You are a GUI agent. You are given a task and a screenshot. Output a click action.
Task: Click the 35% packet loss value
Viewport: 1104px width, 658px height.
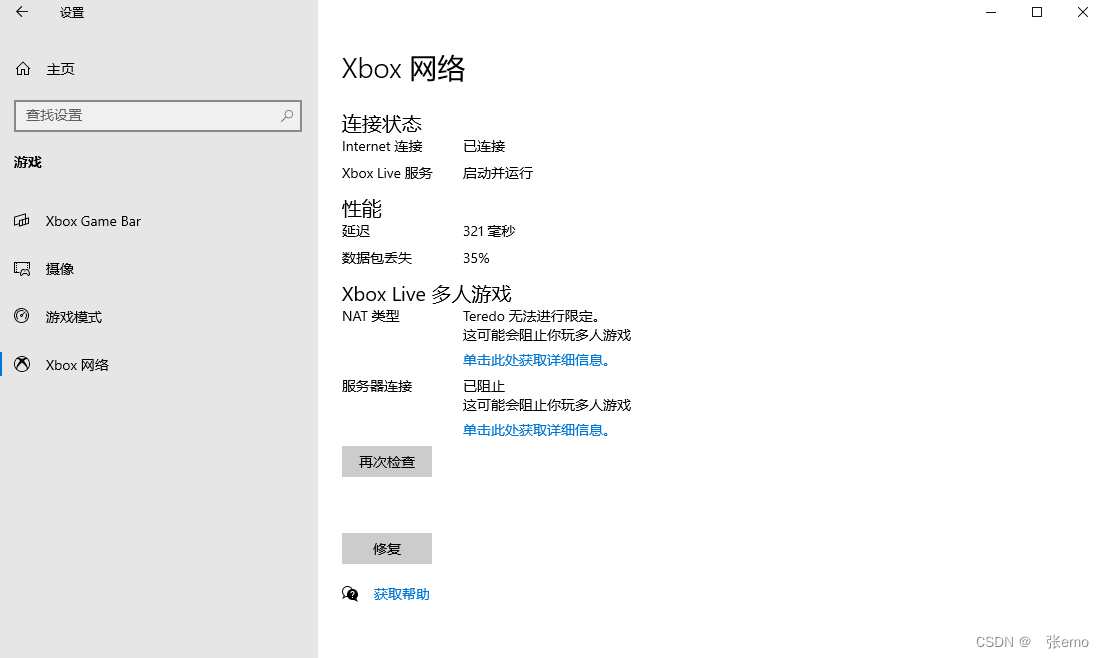(x=476, y=258)
